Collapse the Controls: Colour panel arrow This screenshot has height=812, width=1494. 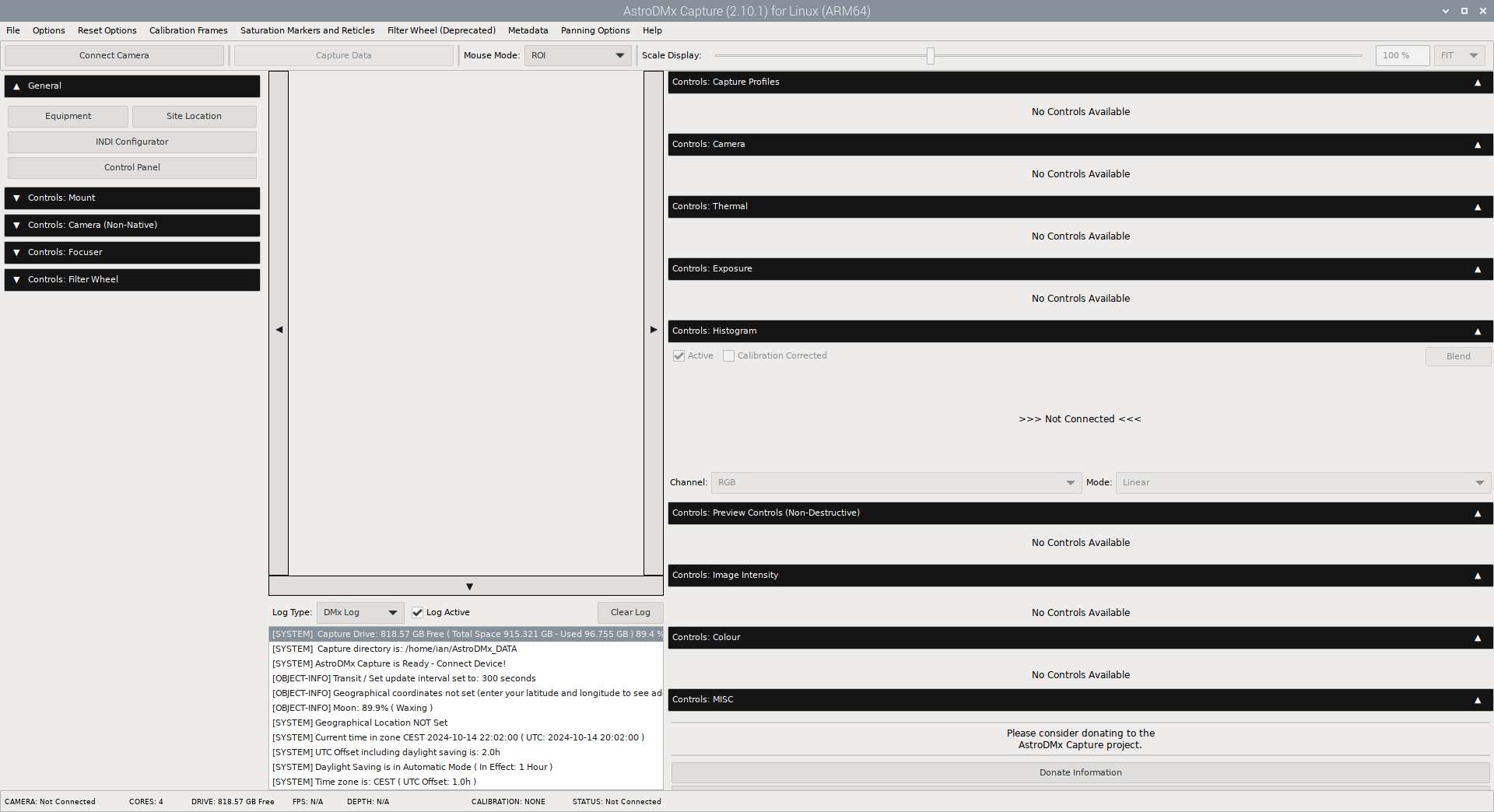coord(1477,638)
